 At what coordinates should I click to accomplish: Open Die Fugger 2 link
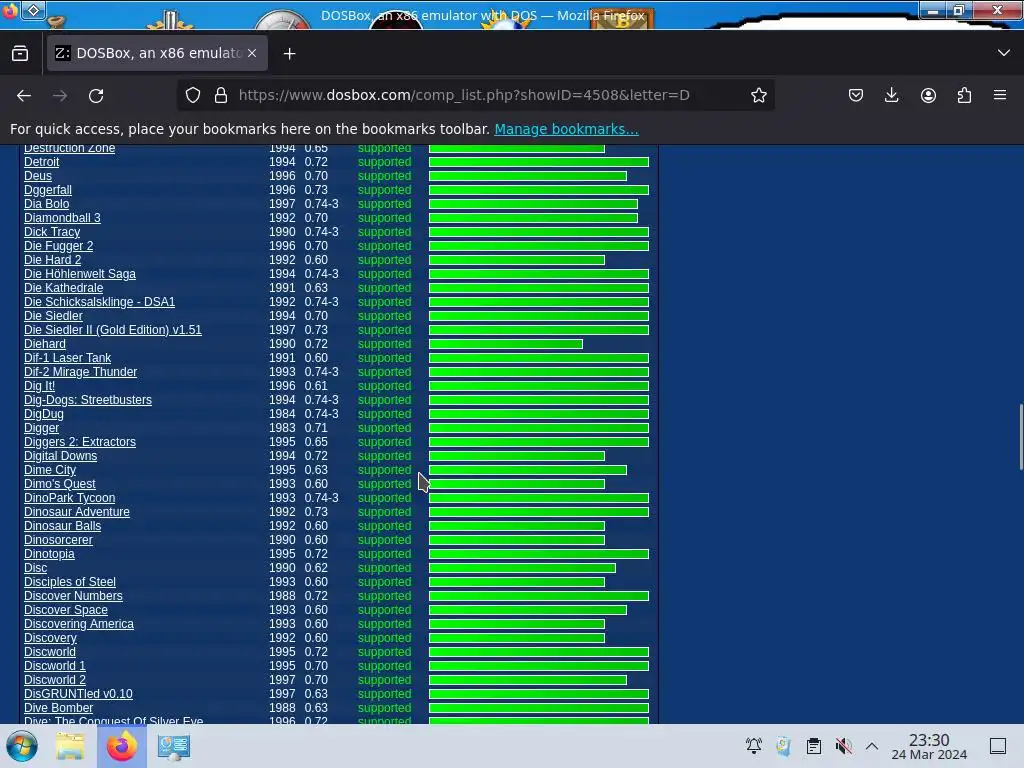pyautogui.click(x=59, y=246)
